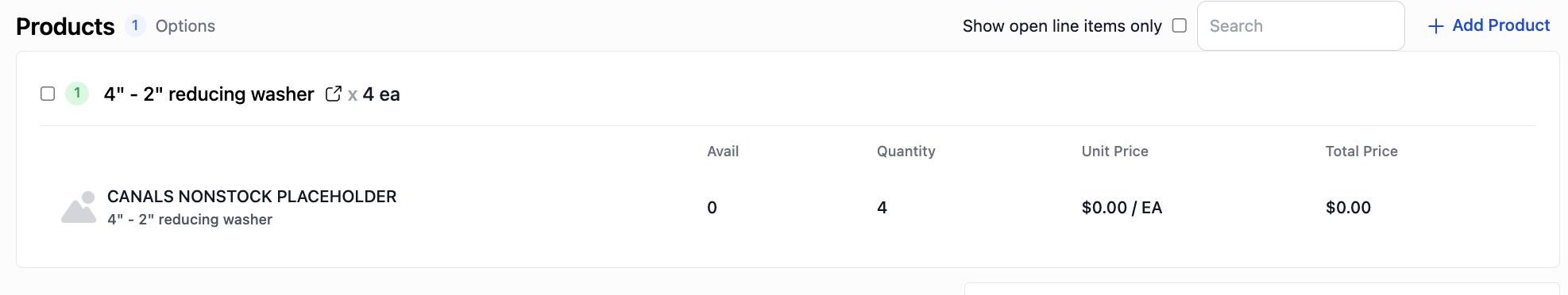Click the Products section heading
This screenshot has height=295, width=1568.
coord(65,26)
